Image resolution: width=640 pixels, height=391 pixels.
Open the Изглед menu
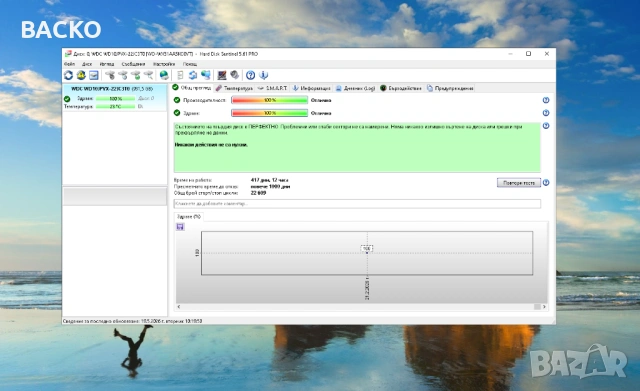[107, 64]
